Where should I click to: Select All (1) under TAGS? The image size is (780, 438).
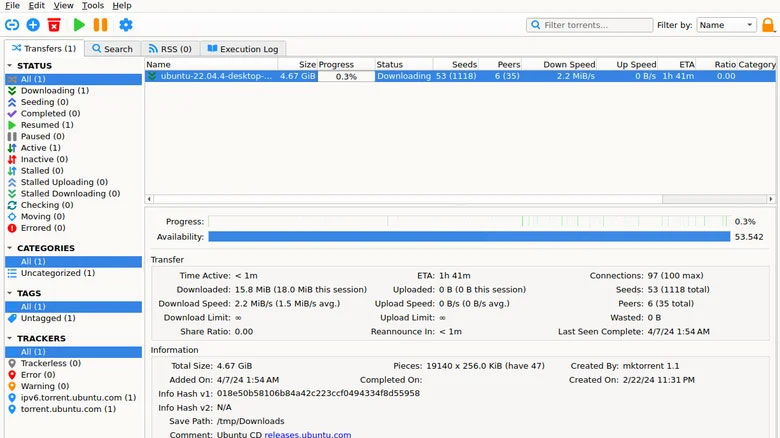(73, 307)
